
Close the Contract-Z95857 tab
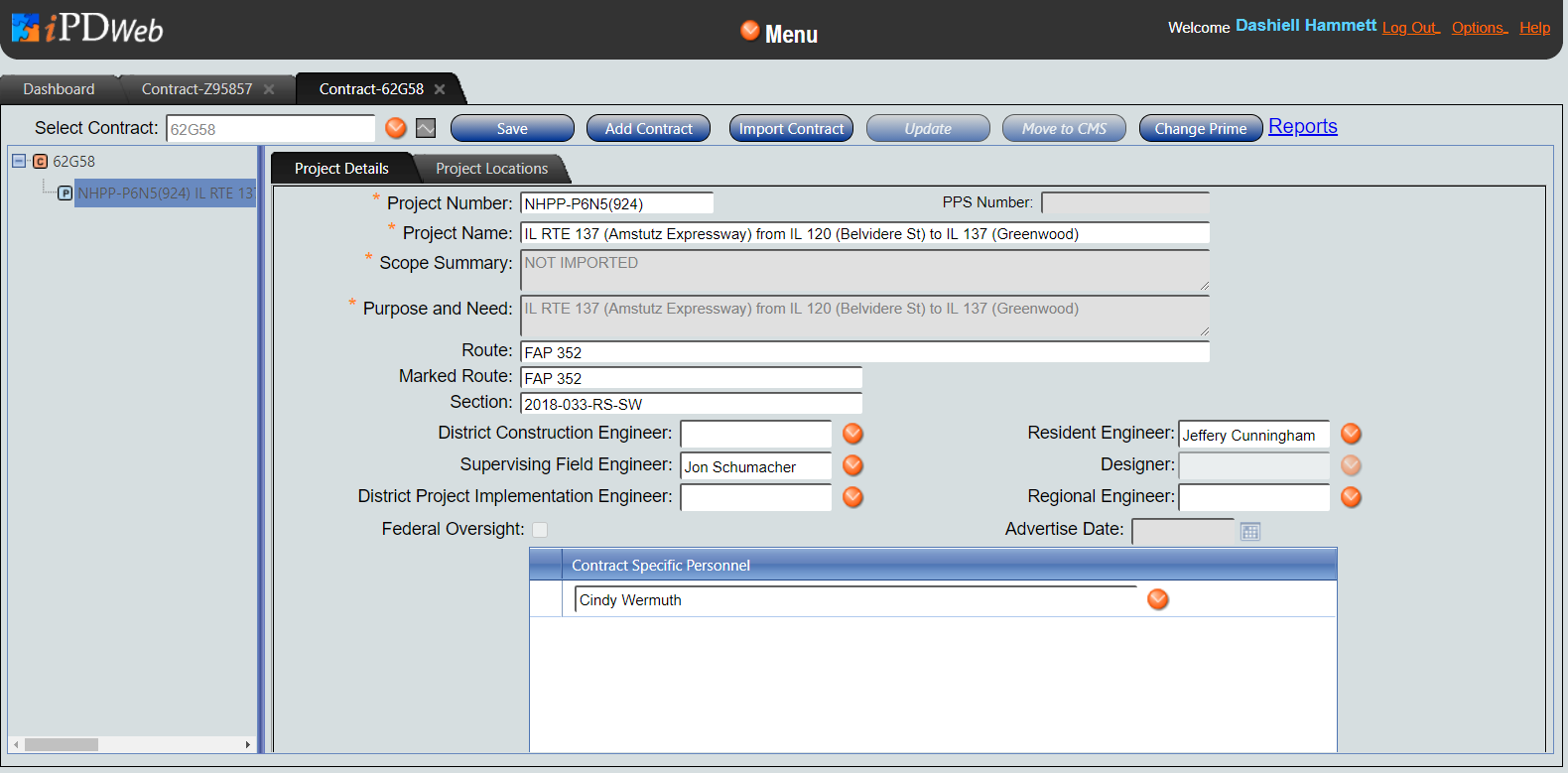[x=269, y=89]
